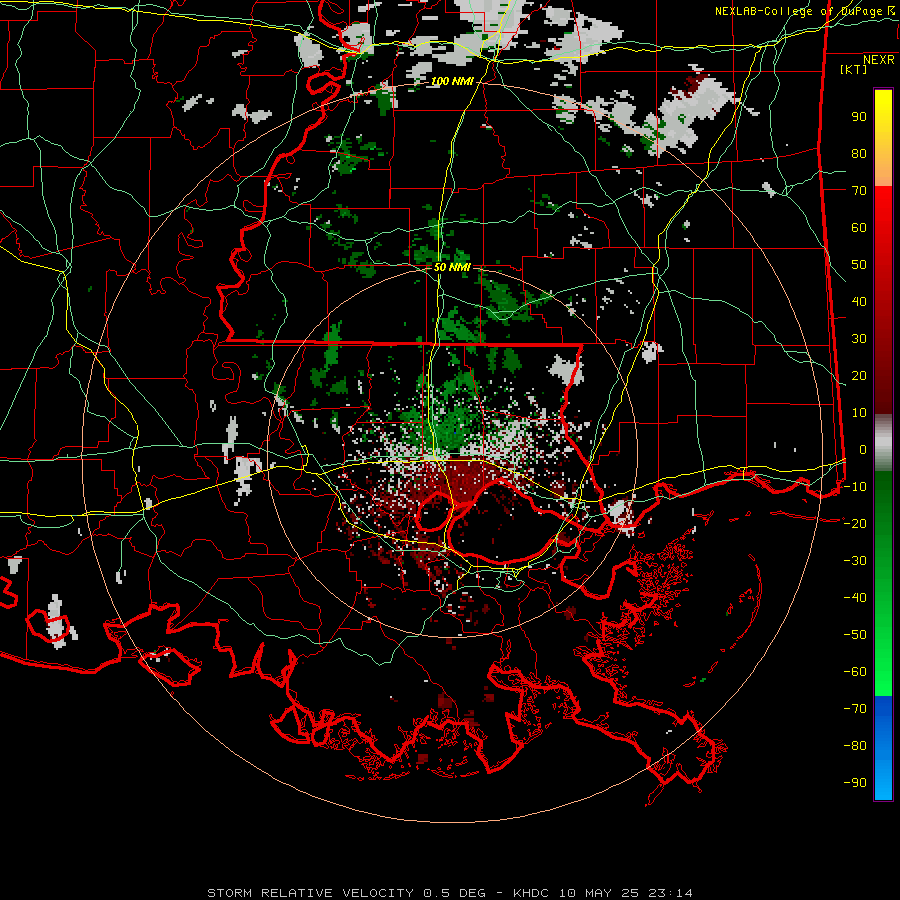Click the 0 value on the velocity scale
This screenshot has width=900, height=900.
click(x=863, y=449)
